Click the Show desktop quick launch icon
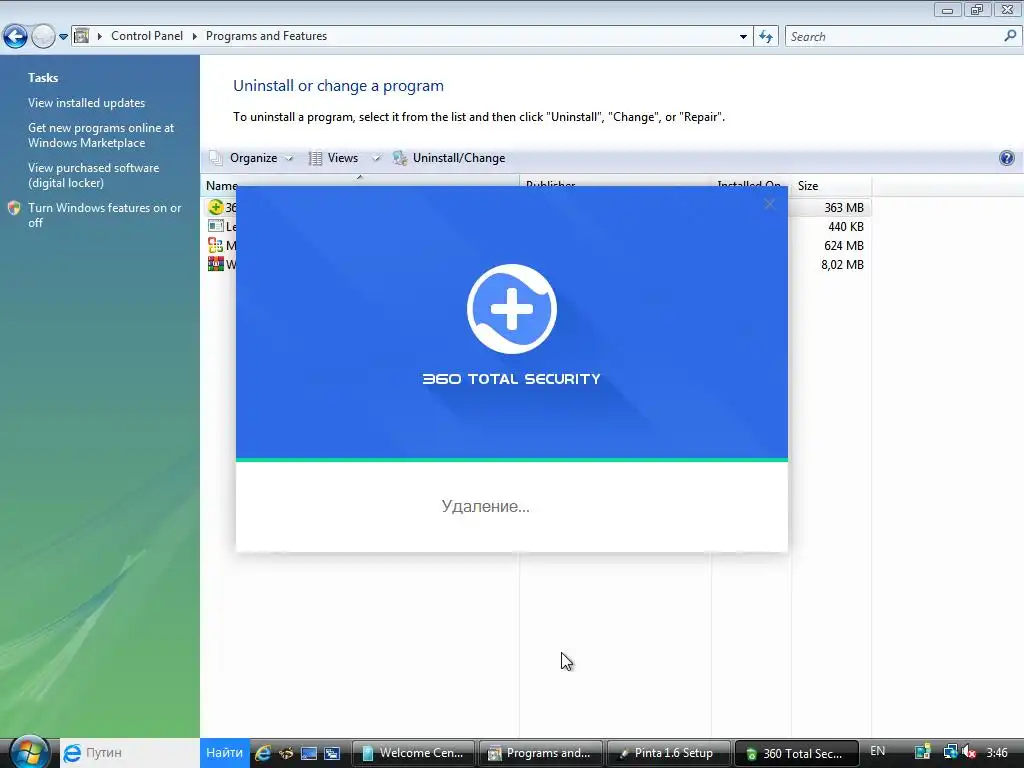 pyautogui.click(x=308, y=753)
